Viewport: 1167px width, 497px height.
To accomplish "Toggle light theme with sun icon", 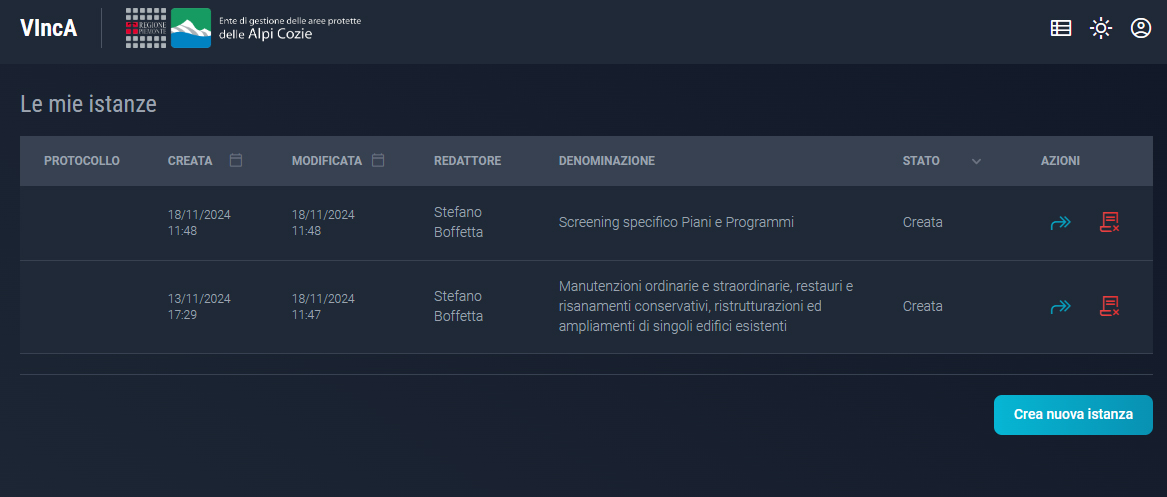I will (1101, 28).
